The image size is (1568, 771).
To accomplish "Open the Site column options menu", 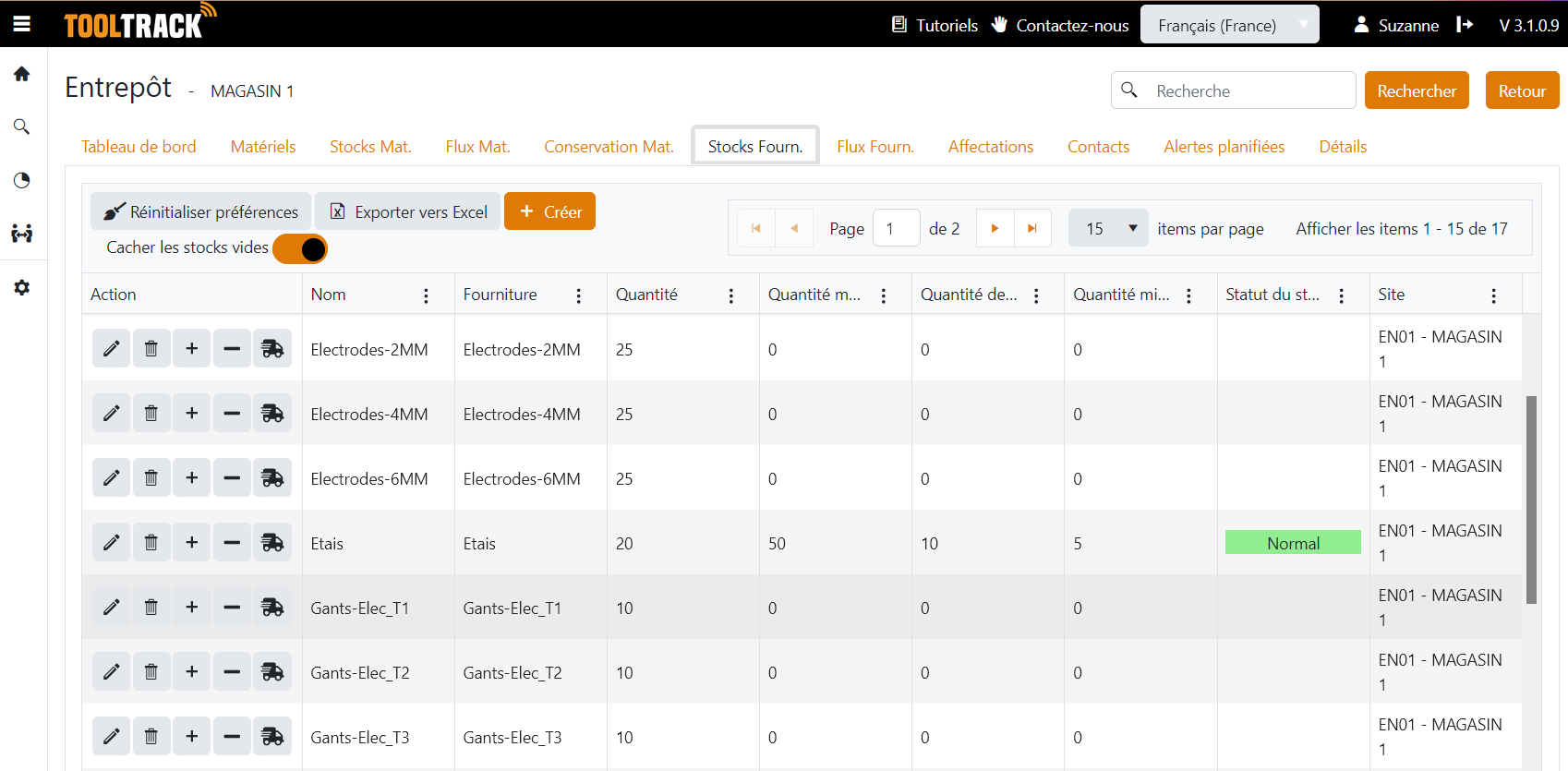I will coord(1493,295).
